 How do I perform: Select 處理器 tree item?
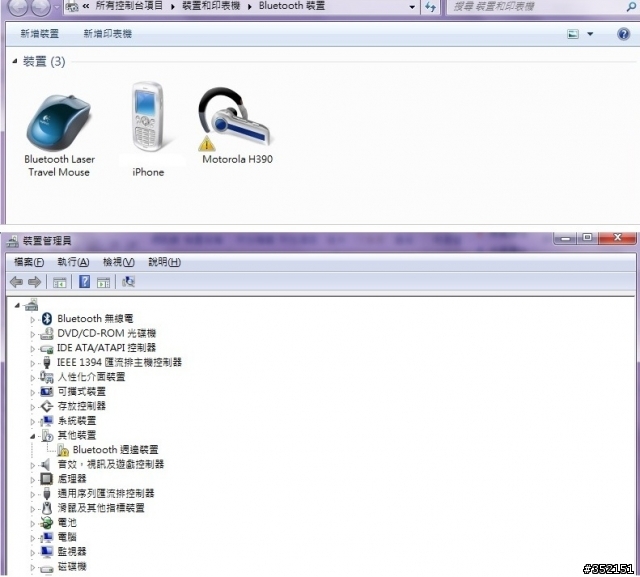pos(72,479)
